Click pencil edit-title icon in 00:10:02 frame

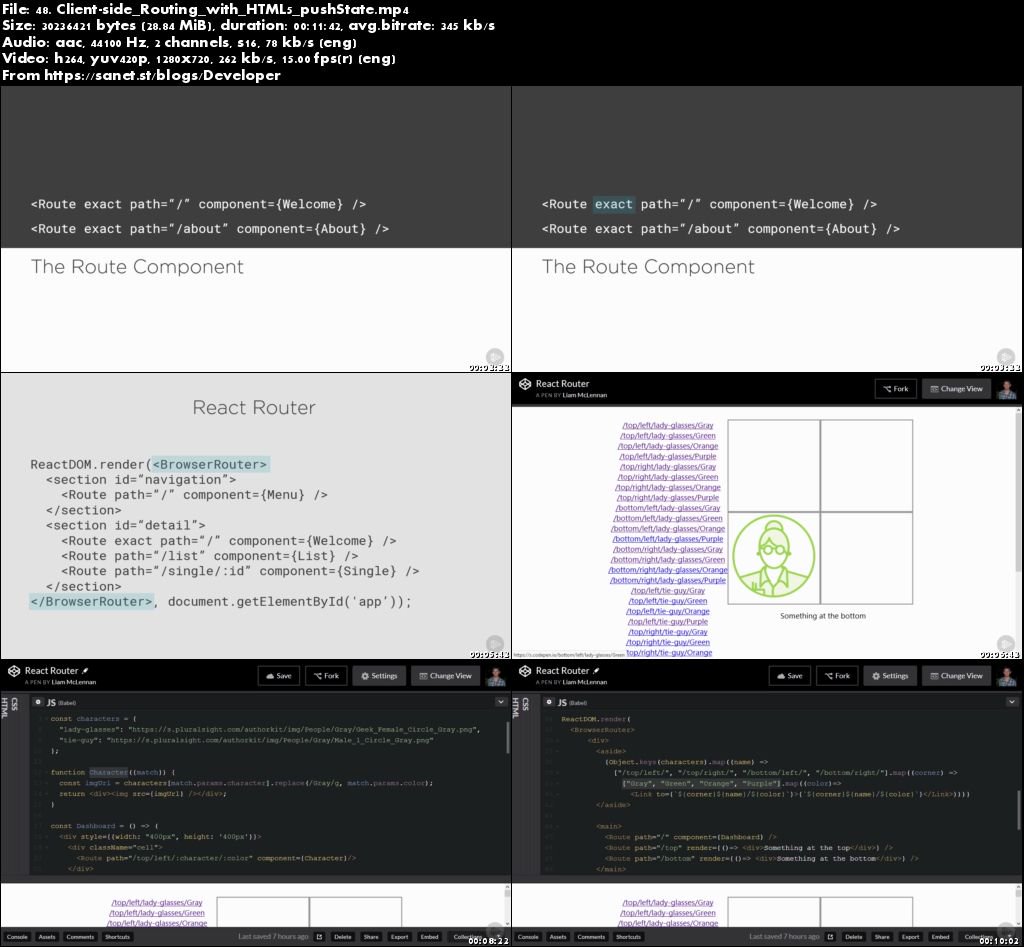click(x=596, y=671)
